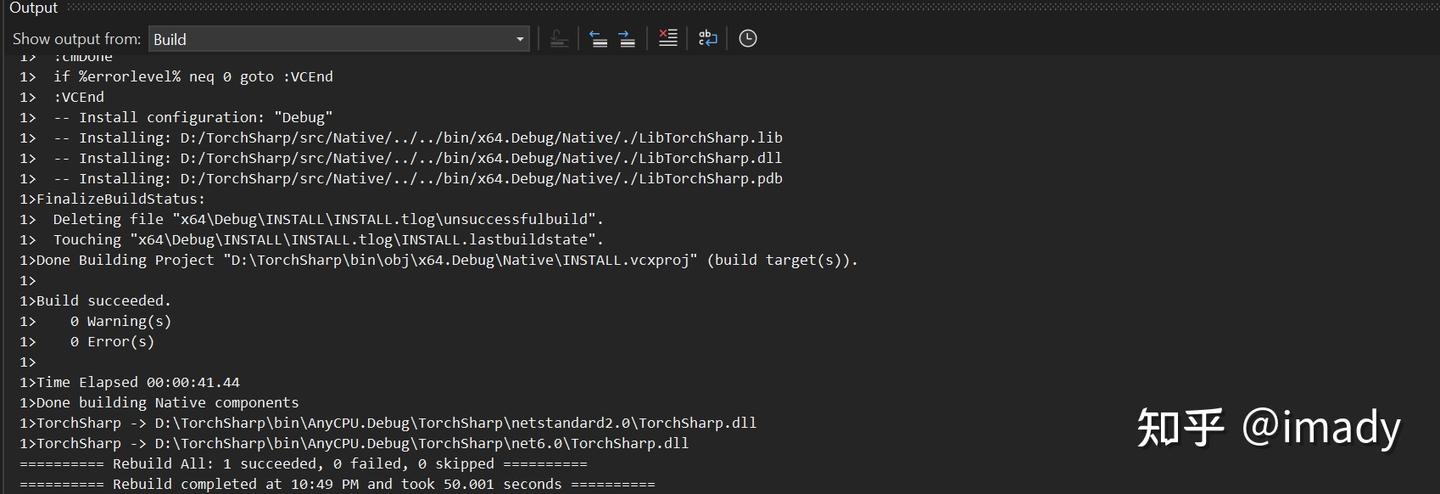Click the Output panel title

pos(34,8)
